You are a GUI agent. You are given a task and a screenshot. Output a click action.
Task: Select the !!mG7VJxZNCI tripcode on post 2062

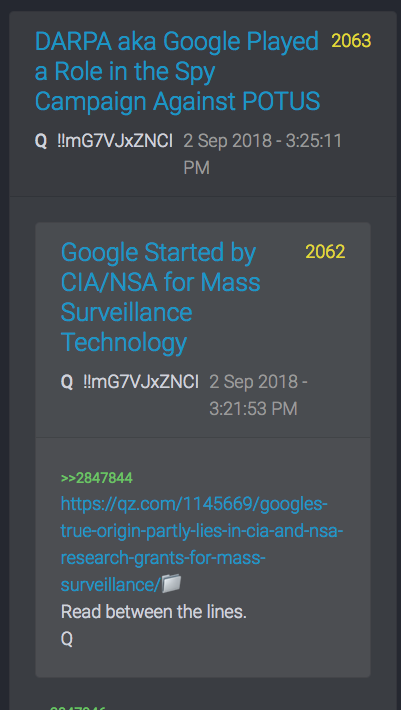[141, 382]
